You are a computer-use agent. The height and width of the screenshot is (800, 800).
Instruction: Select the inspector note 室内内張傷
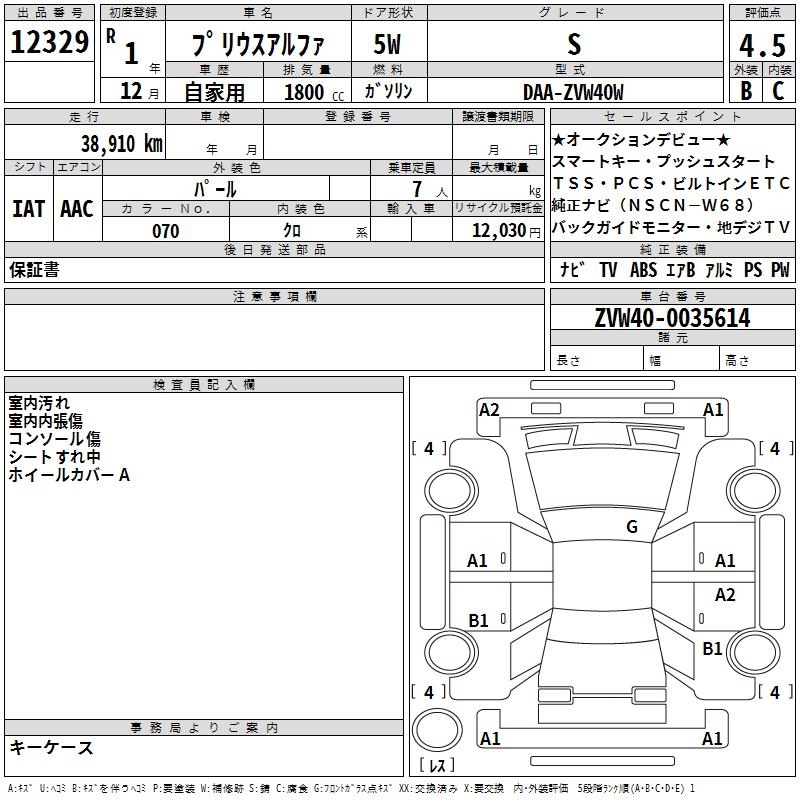pos(45,421)
